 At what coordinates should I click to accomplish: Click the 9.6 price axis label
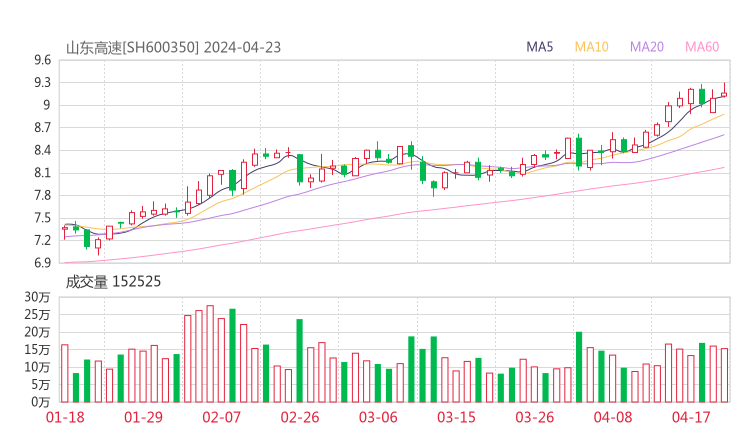[42, 60]
